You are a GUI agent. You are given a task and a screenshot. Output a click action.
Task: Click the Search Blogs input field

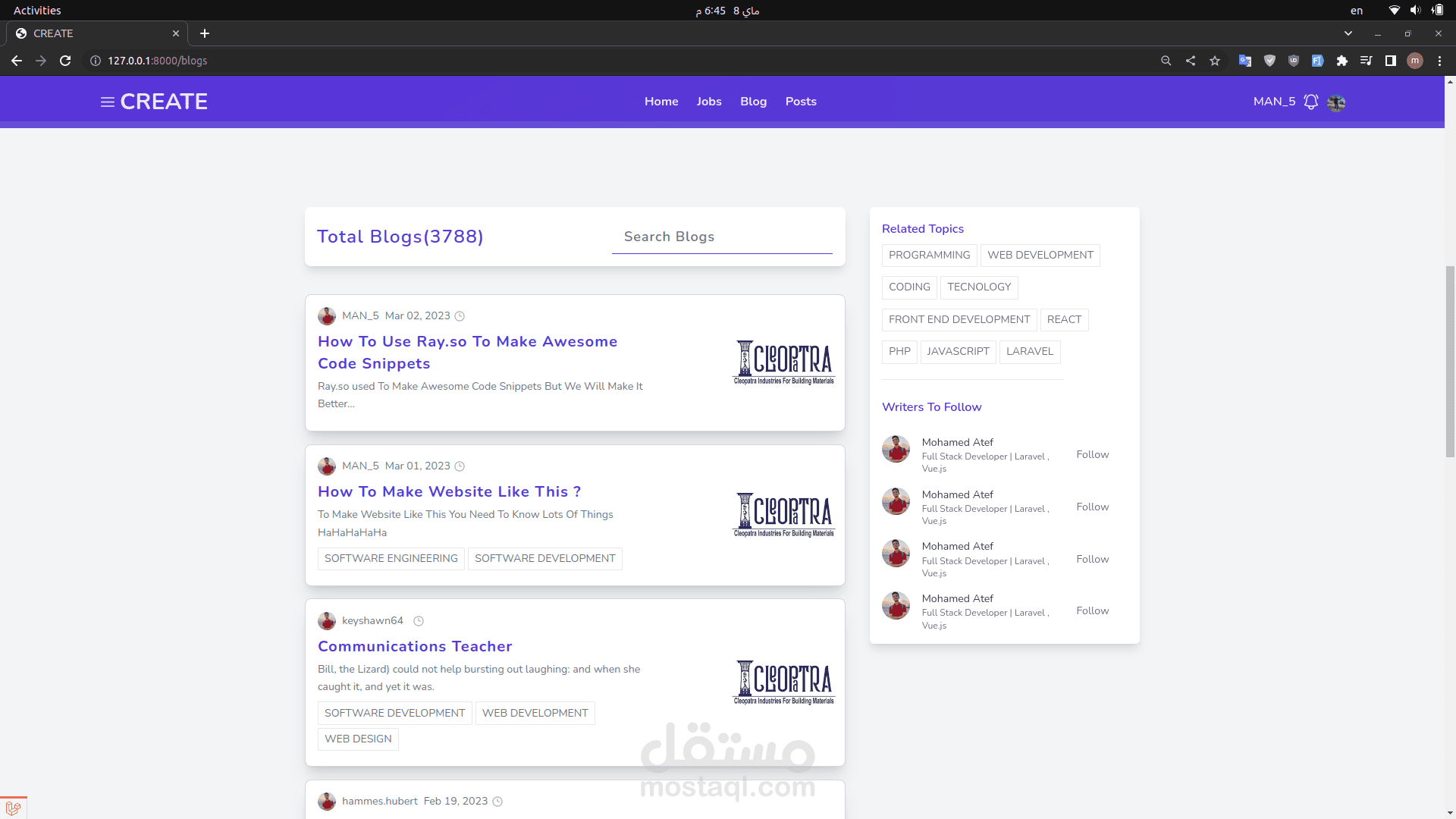(x=721, y=237)
